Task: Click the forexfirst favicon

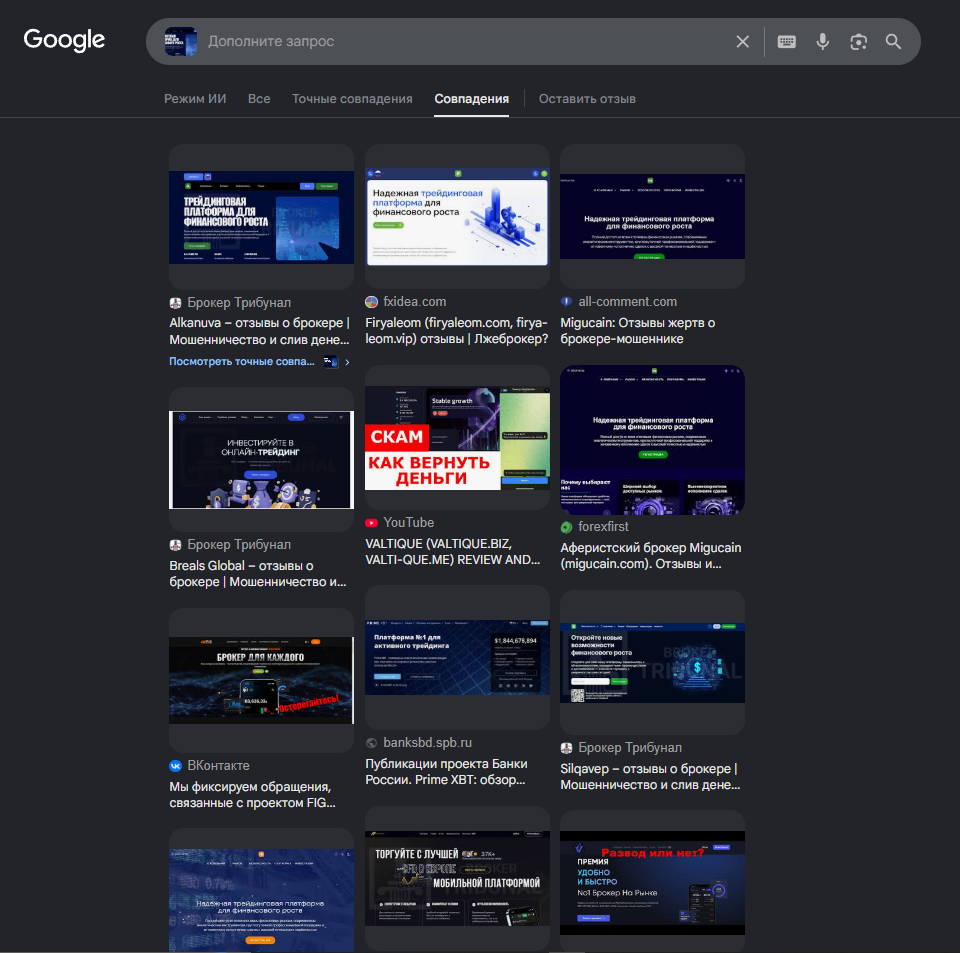Action: coord(566,527)
